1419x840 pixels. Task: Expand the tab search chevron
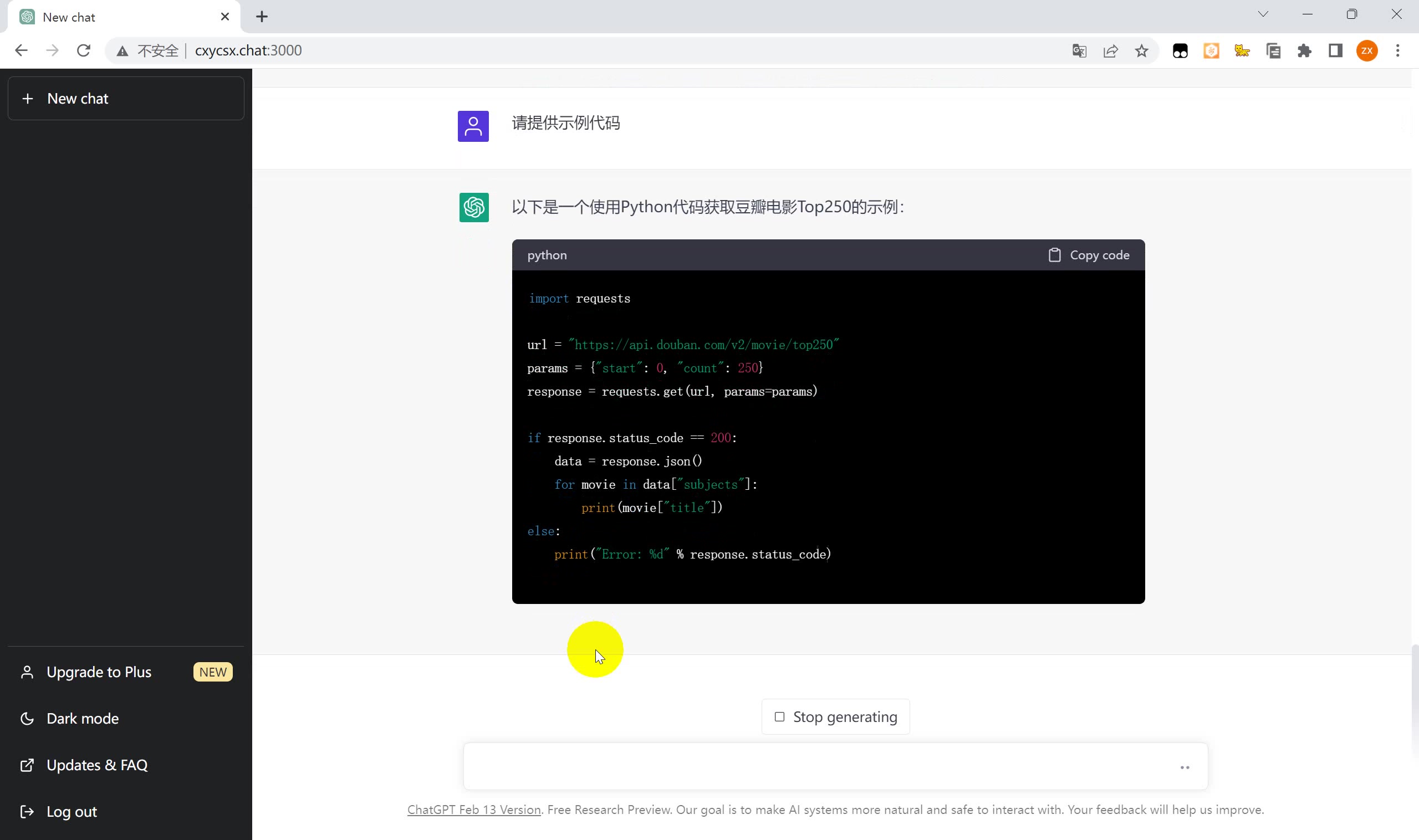(1263, 14)
